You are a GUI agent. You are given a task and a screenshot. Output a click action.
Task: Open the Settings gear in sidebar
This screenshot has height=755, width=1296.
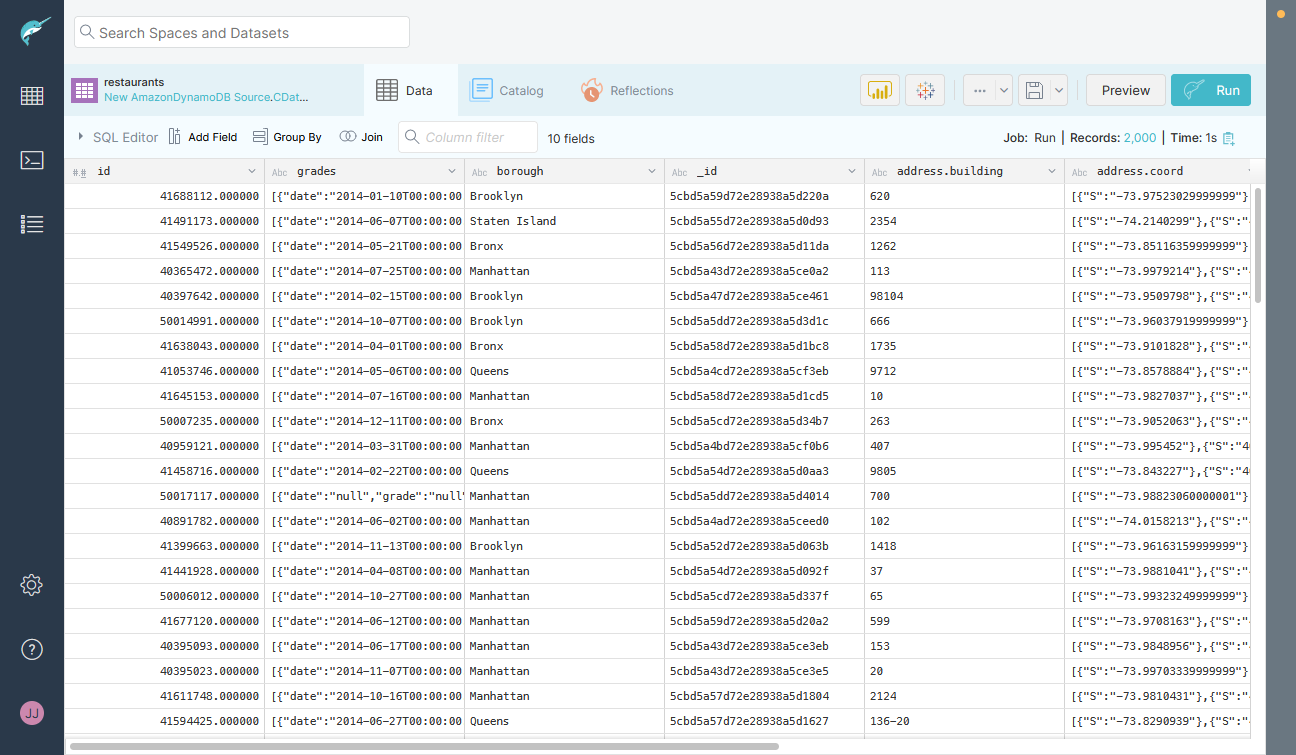coord(32,585)
